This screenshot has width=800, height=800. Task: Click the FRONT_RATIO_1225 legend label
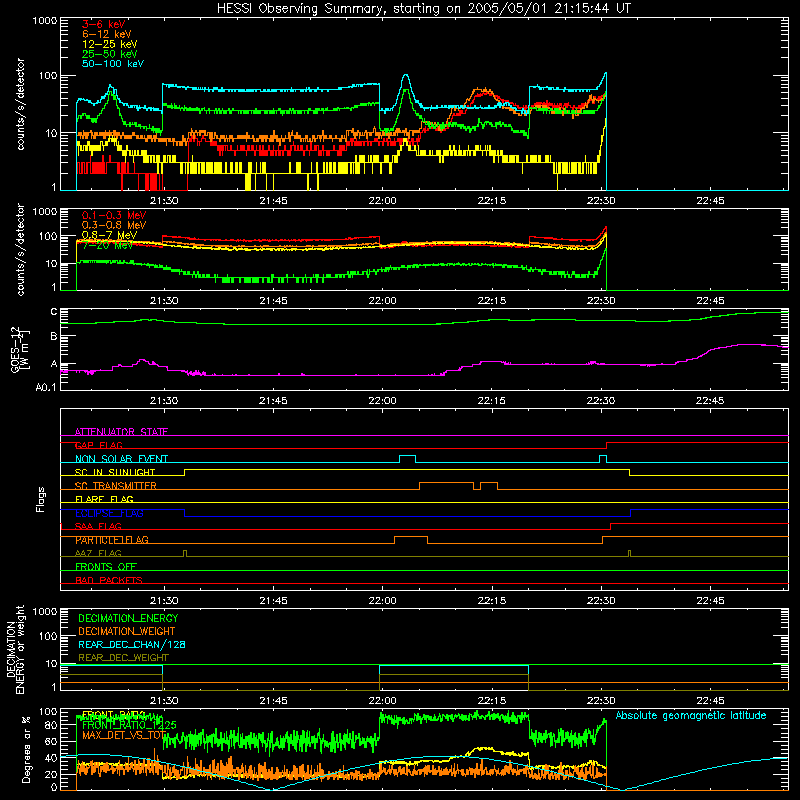129,725
